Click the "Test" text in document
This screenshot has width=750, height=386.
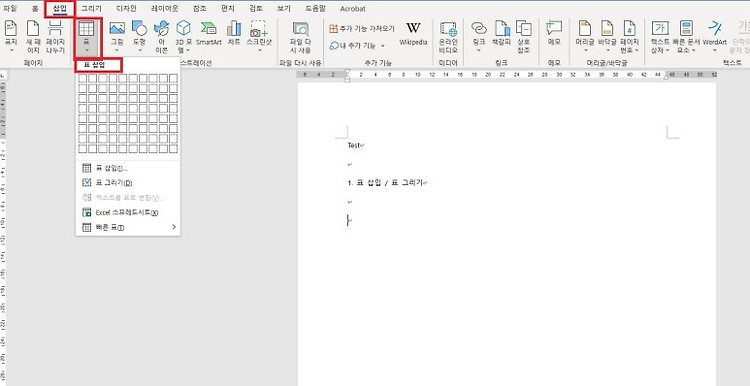(354, 145)
